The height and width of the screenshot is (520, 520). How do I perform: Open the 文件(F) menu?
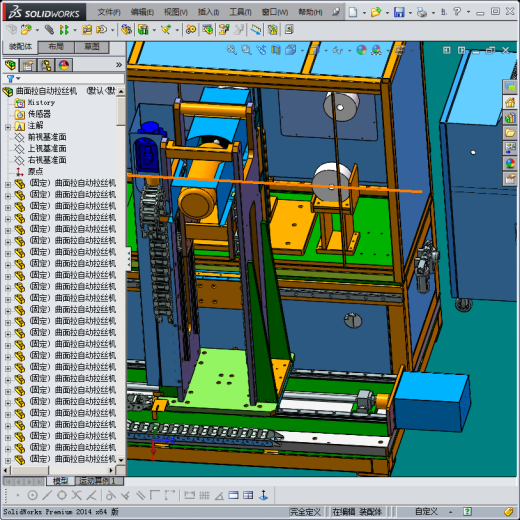(109, 12)
